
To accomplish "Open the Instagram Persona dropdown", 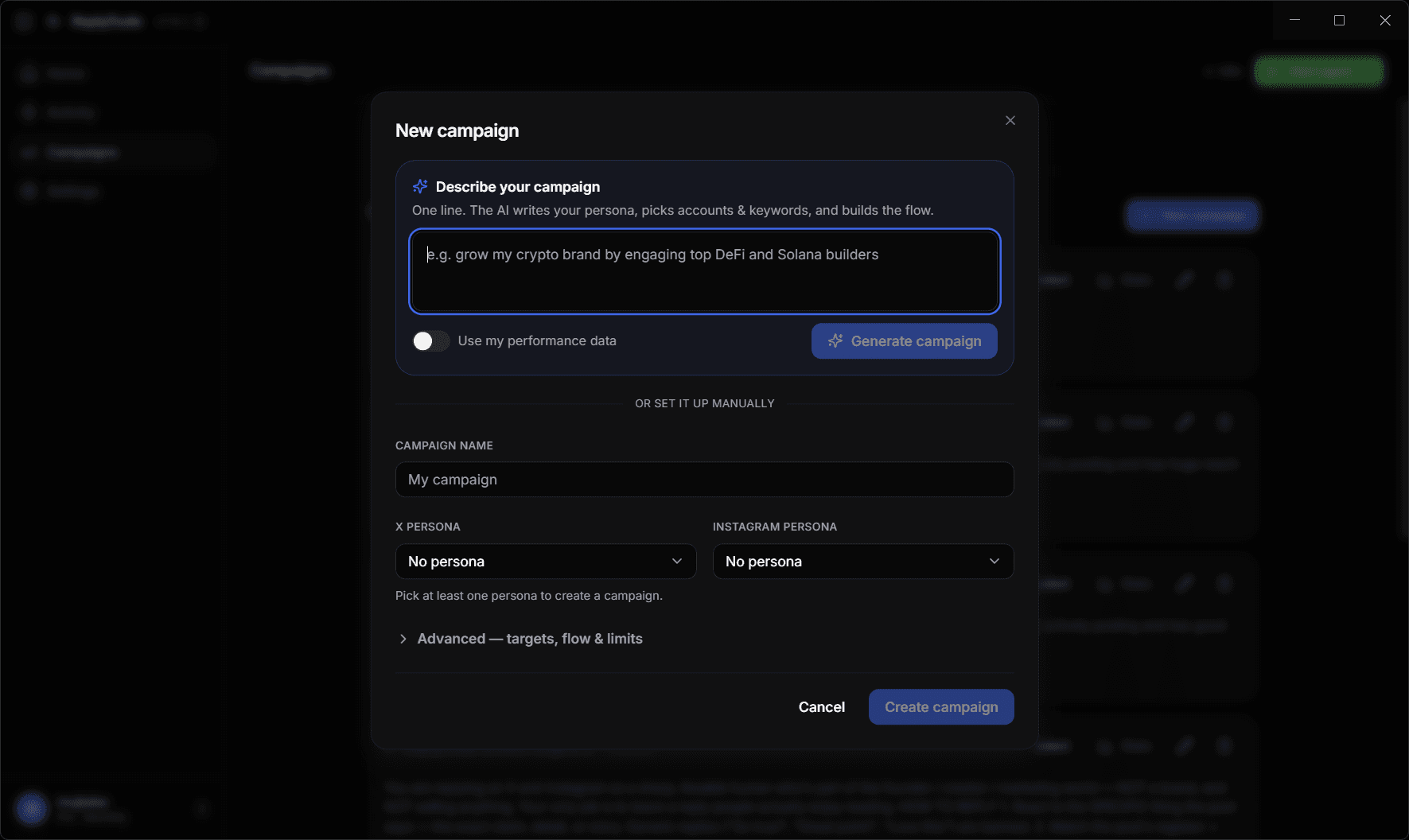I will coord(863,562).
